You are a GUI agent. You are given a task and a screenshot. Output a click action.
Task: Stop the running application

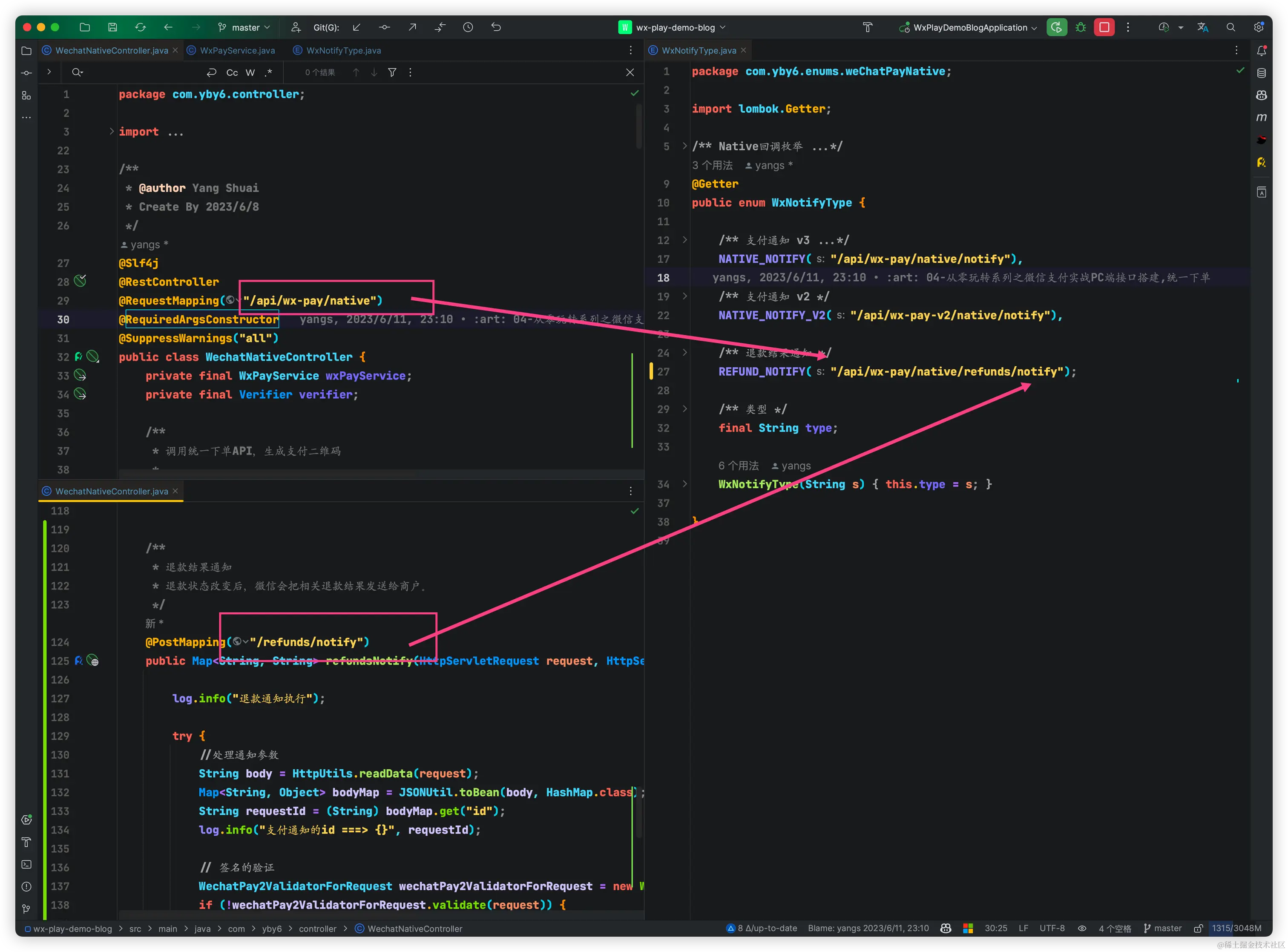pyautogui.click(x=1104, y=27)
